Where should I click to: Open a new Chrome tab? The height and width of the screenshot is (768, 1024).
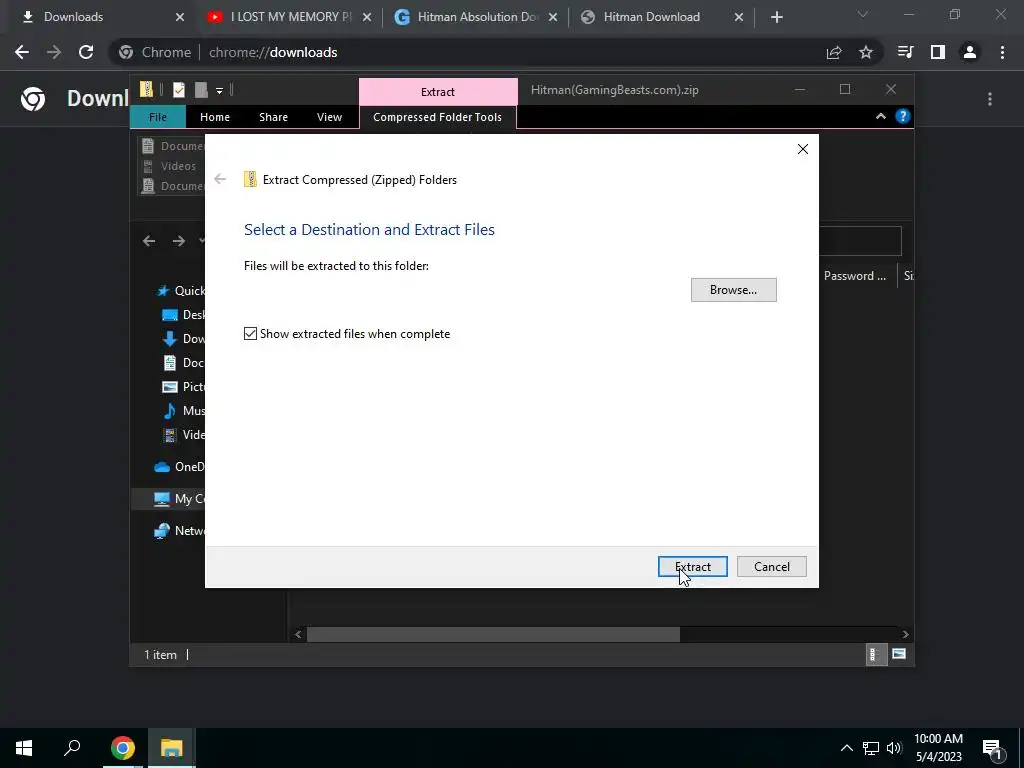(776, 18)
